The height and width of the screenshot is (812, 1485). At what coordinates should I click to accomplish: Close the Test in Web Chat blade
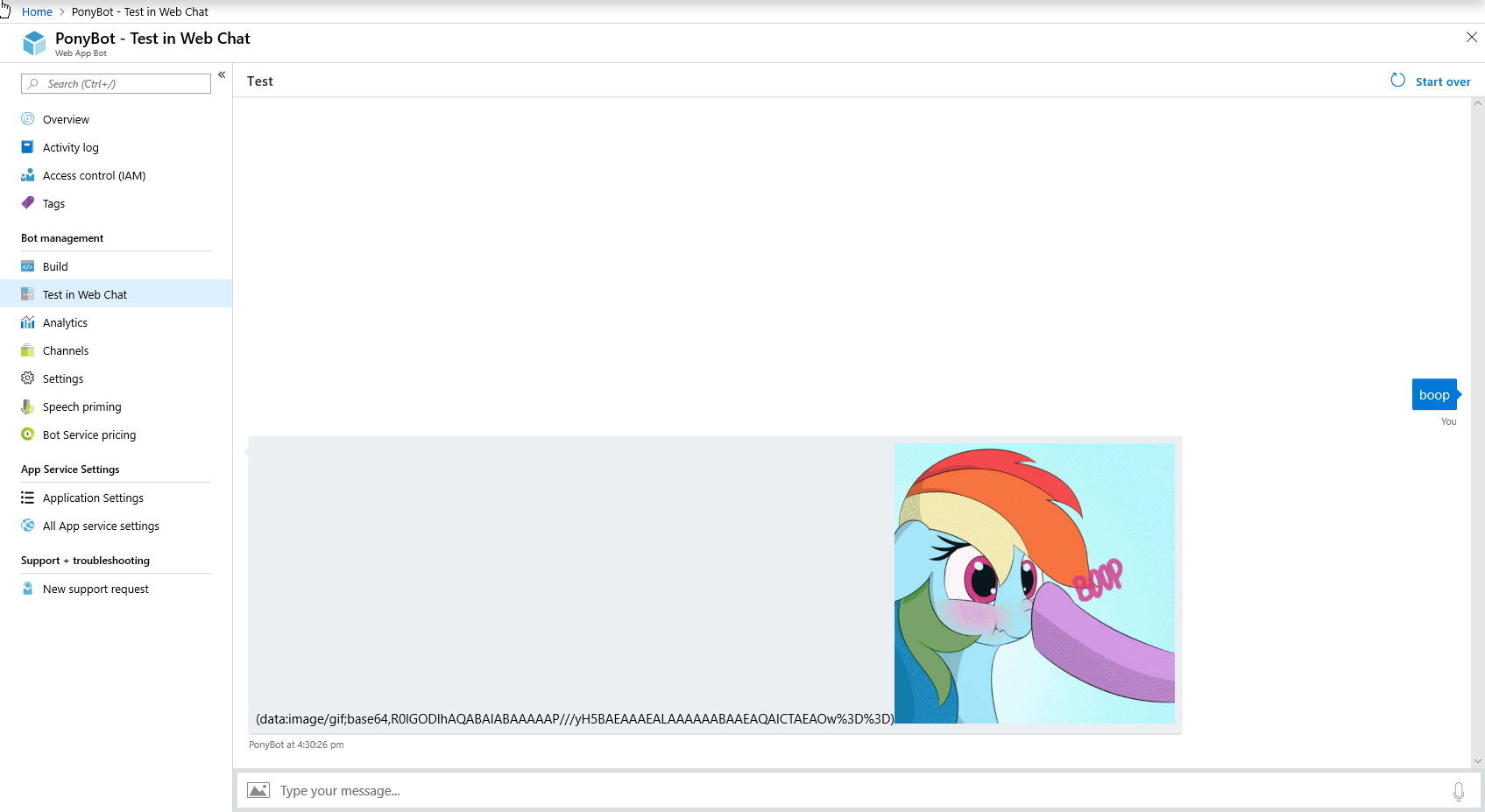1472,37
